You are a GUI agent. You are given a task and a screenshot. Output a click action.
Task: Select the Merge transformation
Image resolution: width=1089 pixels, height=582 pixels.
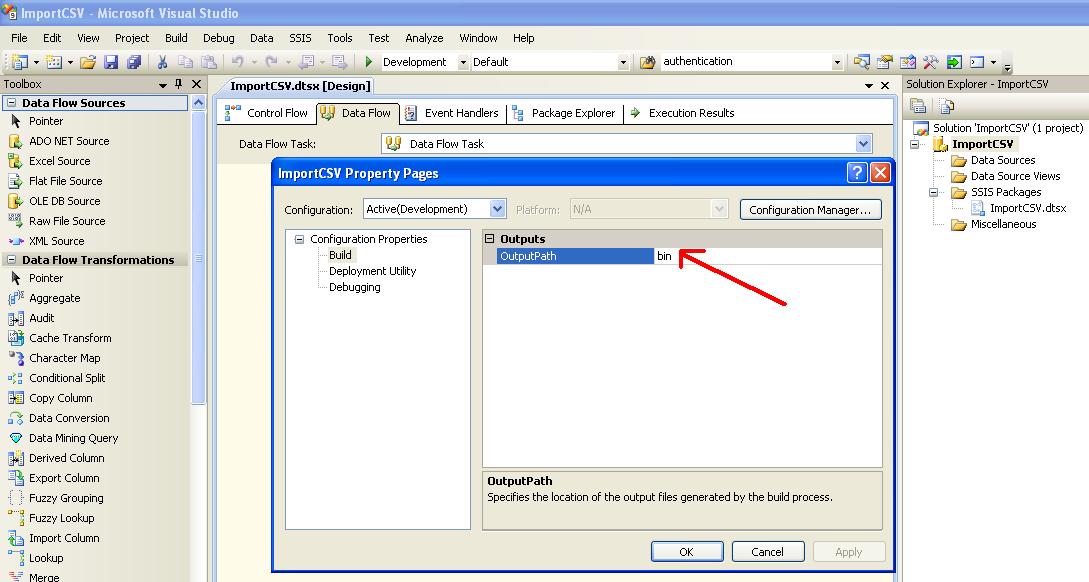(46, 576)
